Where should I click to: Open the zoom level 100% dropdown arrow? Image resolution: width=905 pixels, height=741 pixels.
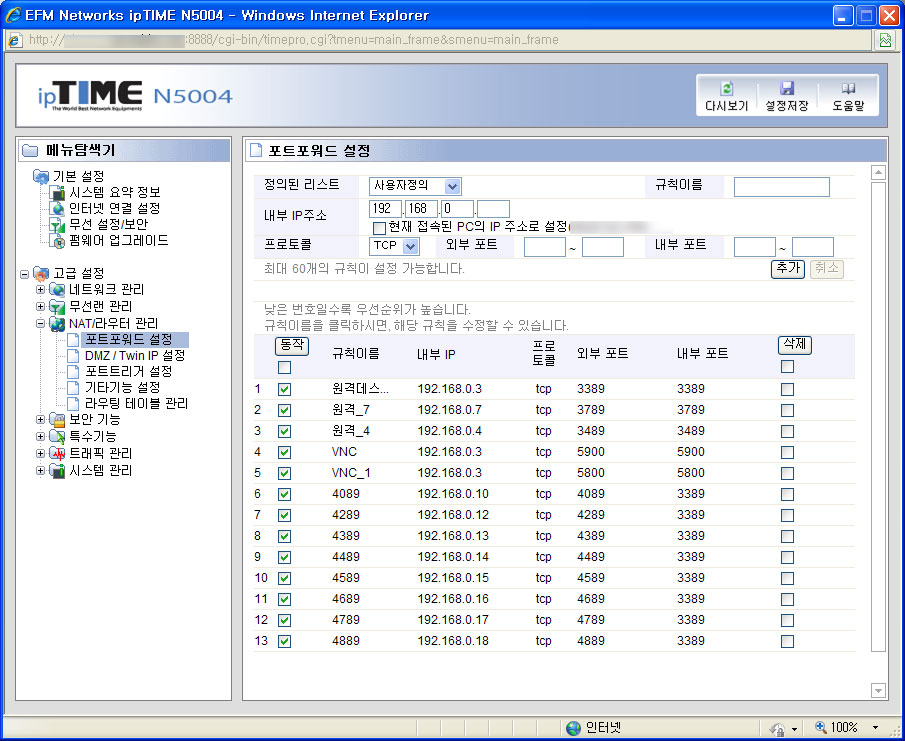876,728
